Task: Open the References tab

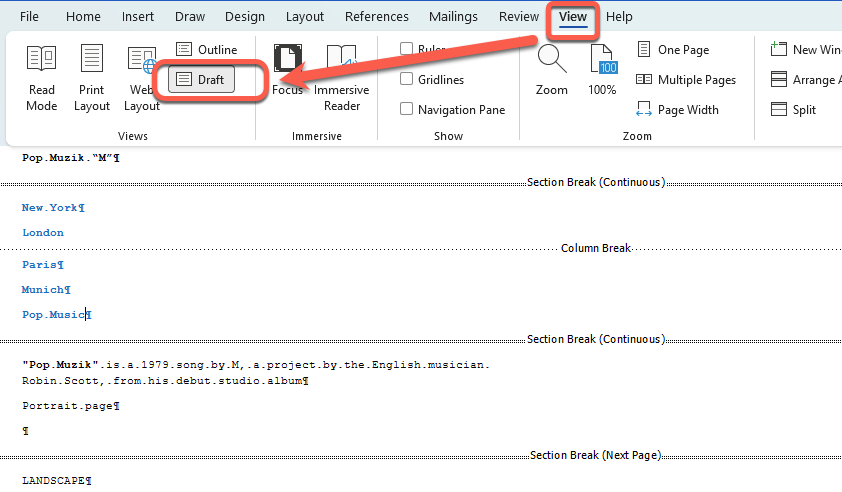Action: tap(376, 17)
